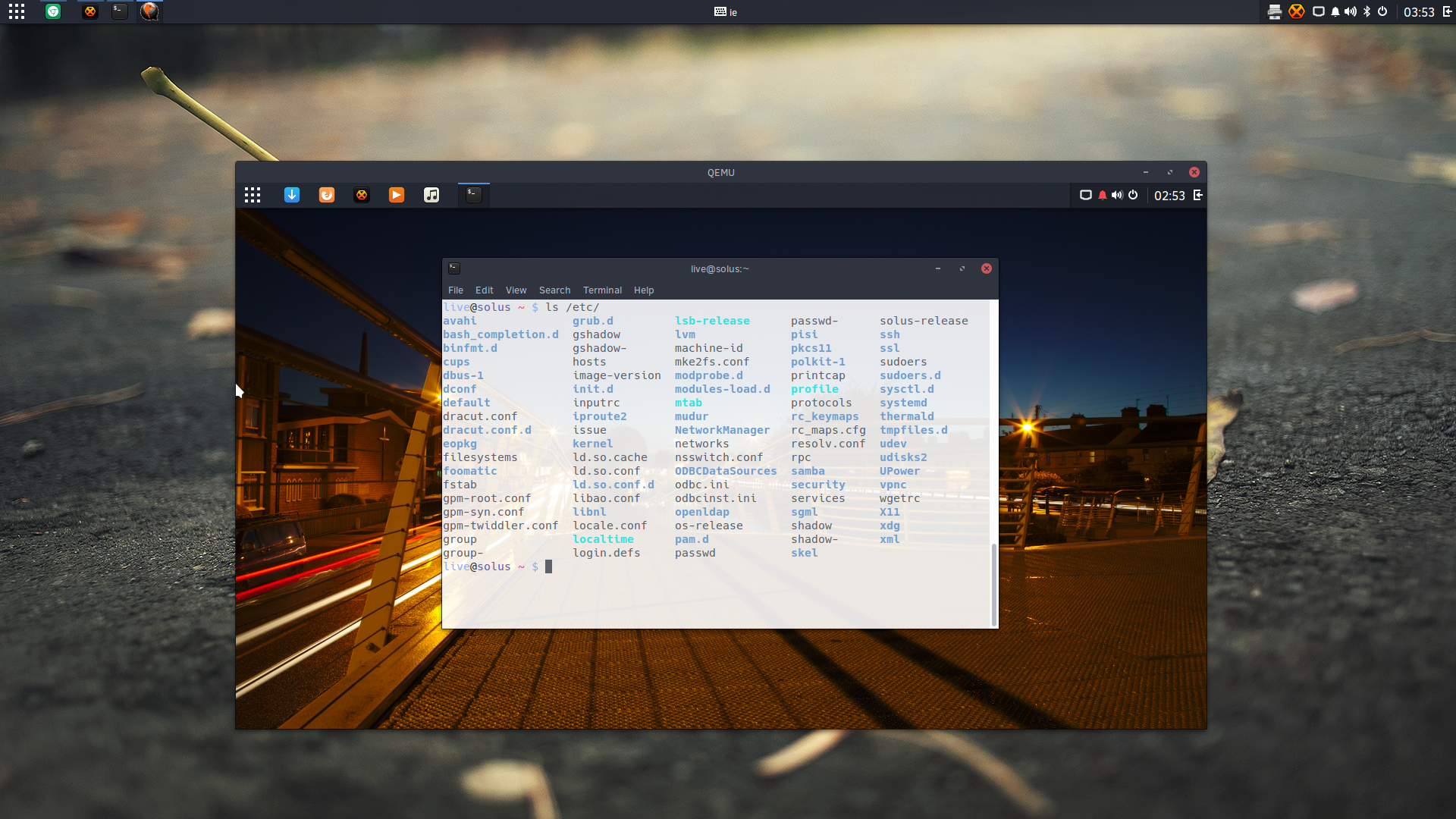Open host Bluetooth menu
The width and height of the screenshot is (1456, 819).
click(x=1367, y=11)
